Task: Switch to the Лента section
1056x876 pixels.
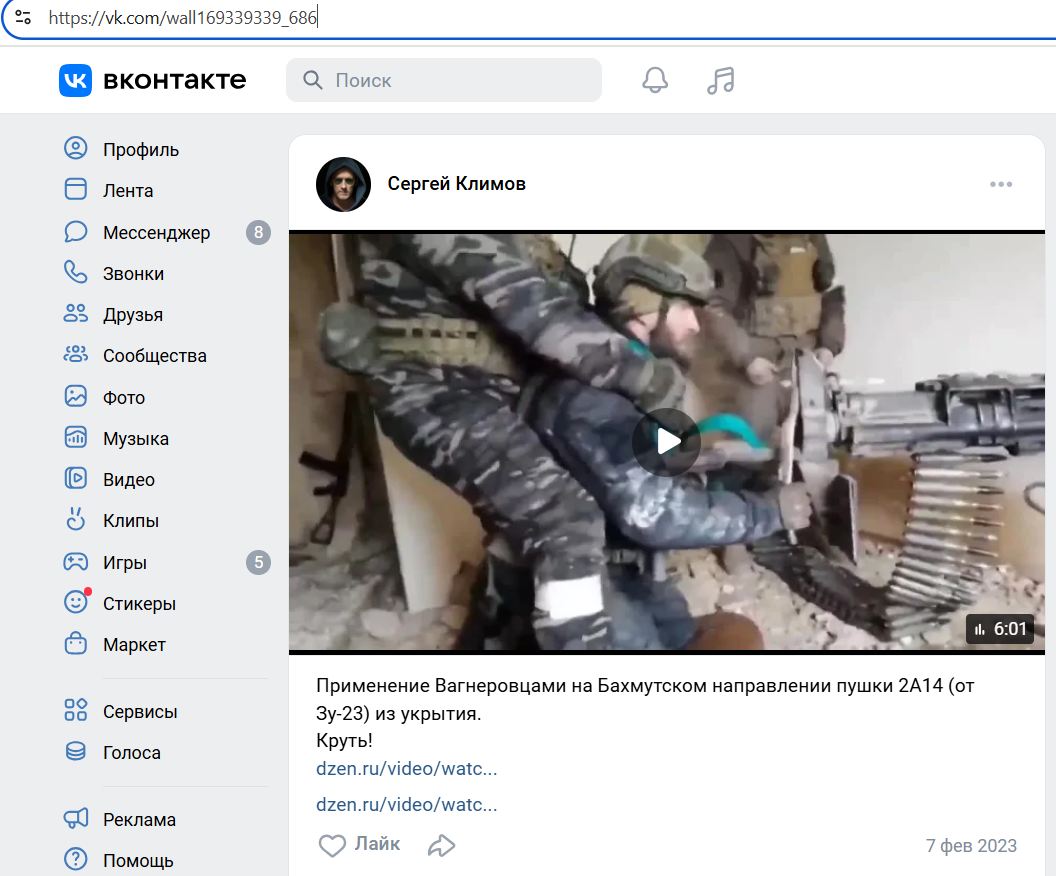Action: coord(75,189)
